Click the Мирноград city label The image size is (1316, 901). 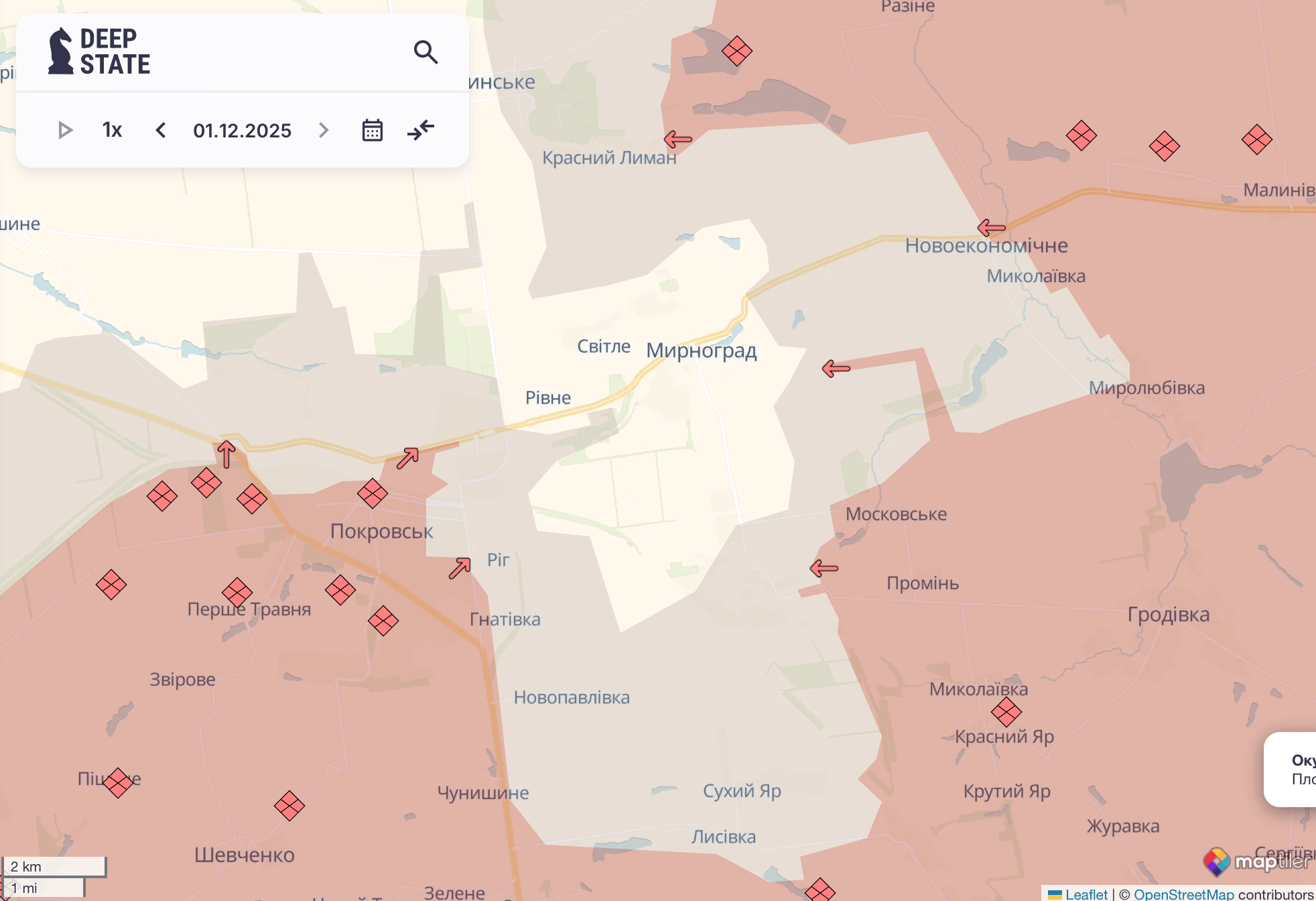coord(701,350)
